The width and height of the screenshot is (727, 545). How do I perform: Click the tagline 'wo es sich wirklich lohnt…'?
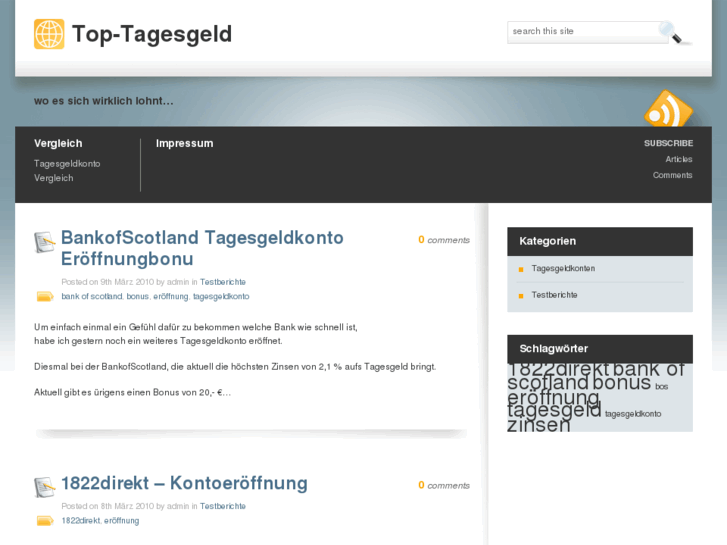pyautogui.click(x=104, y=101)
